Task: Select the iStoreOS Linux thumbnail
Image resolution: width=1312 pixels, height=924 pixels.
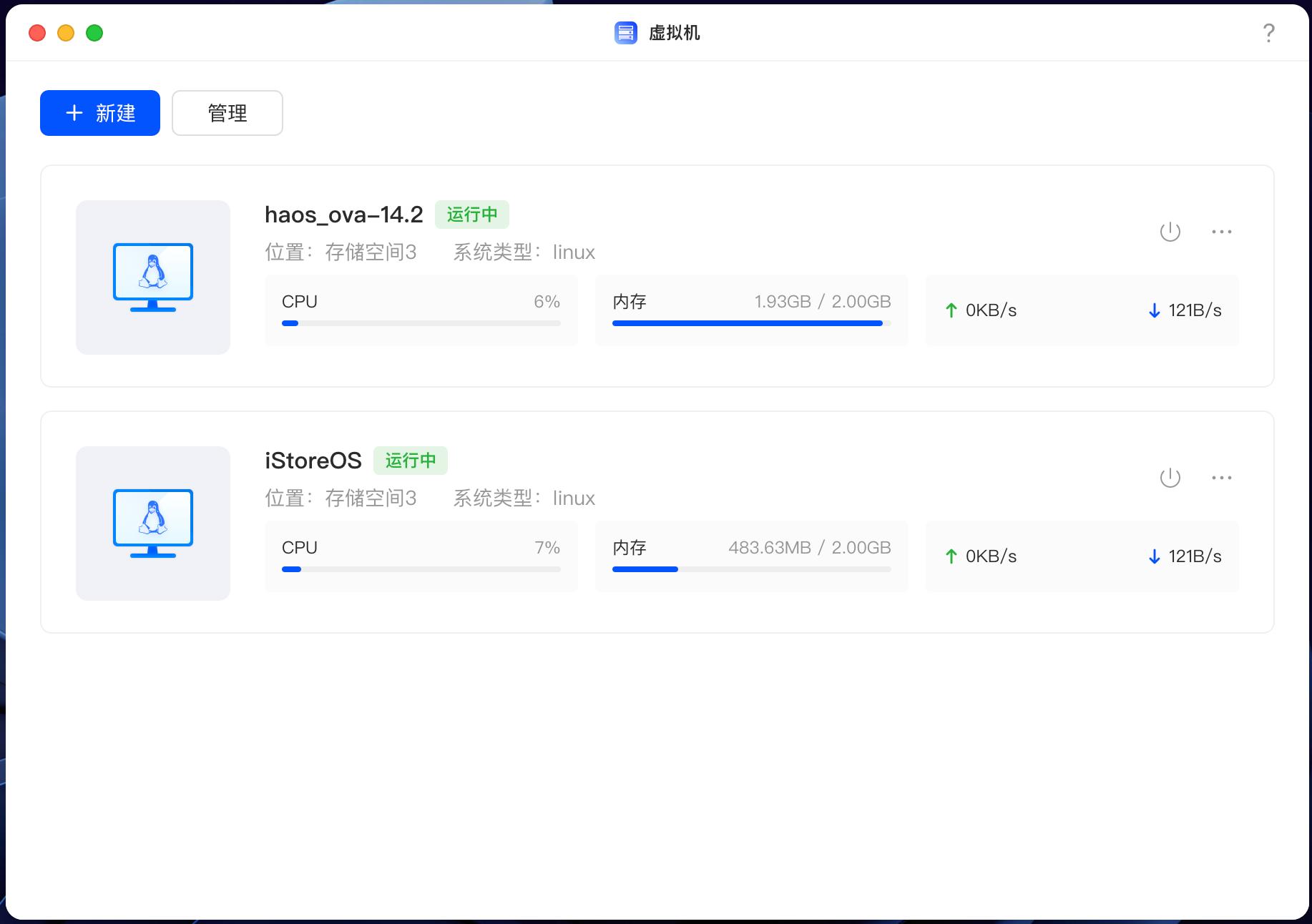Action: pos(153,524)
